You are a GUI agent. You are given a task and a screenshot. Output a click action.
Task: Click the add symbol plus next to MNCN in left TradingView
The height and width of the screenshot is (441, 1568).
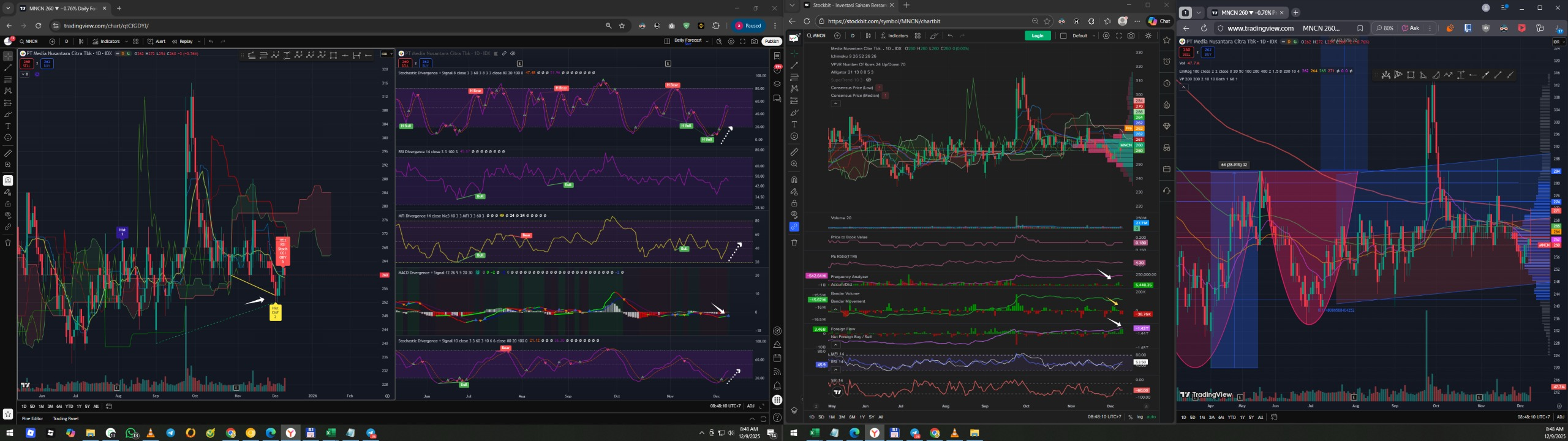[x=52, y=42]
